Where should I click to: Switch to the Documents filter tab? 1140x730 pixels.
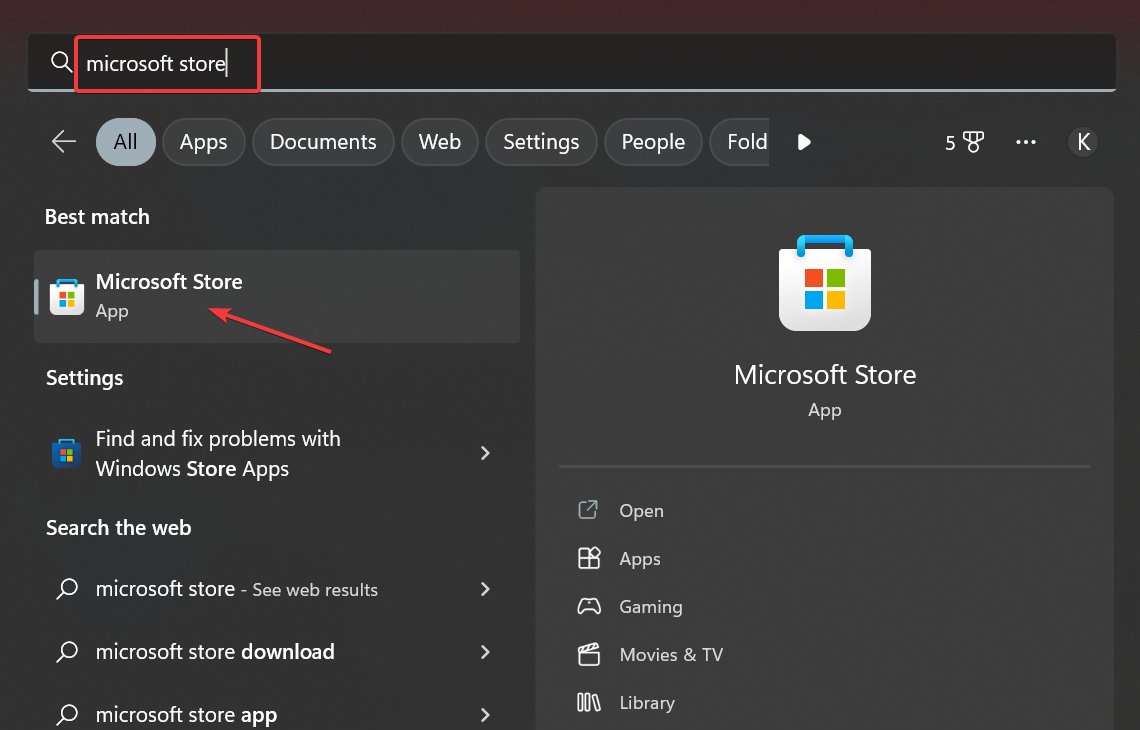[323, 142]
